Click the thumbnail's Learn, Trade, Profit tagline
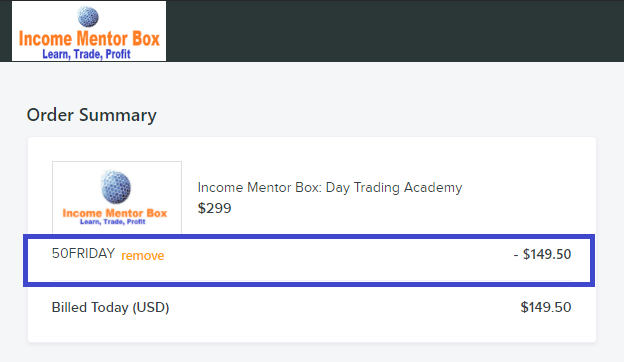Screen dimensions: 624x362 pyautogui.click(x=113, y=222)
